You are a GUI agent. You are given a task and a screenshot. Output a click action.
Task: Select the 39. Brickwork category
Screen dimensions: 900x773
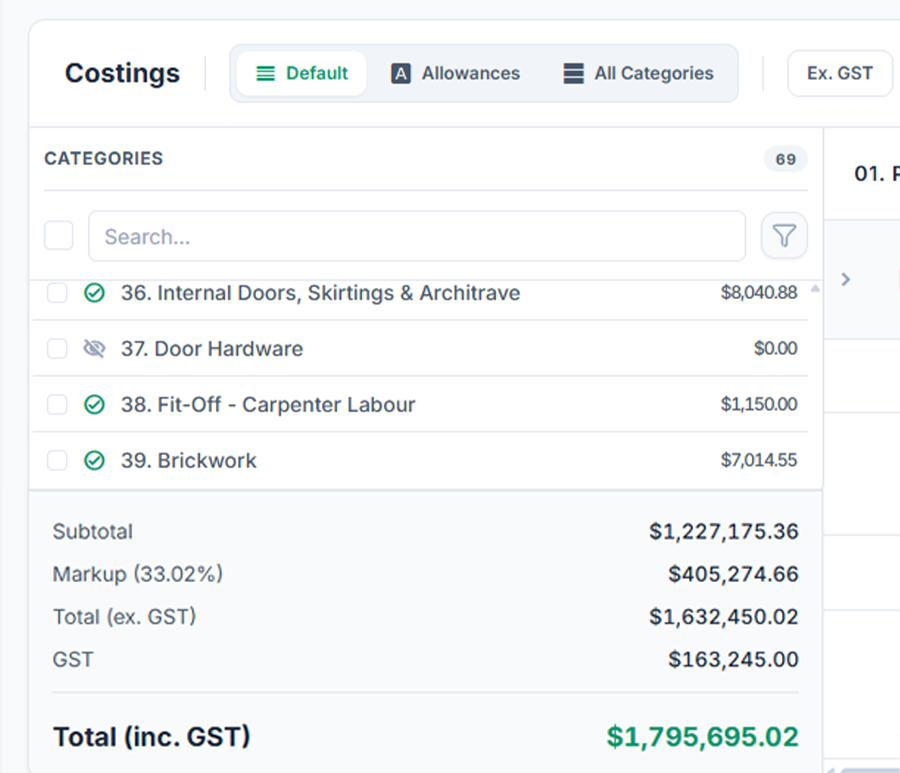pos(189,460)
